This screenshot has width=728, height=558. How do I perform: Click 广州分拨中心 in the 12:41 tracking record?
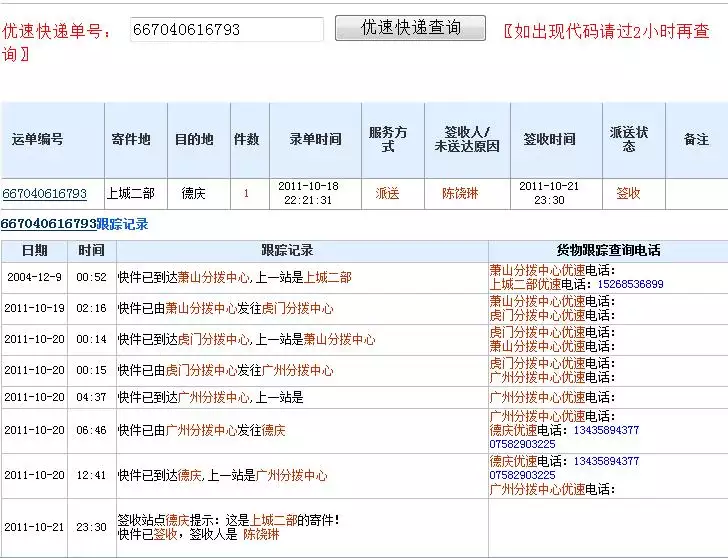pos(292,475)
